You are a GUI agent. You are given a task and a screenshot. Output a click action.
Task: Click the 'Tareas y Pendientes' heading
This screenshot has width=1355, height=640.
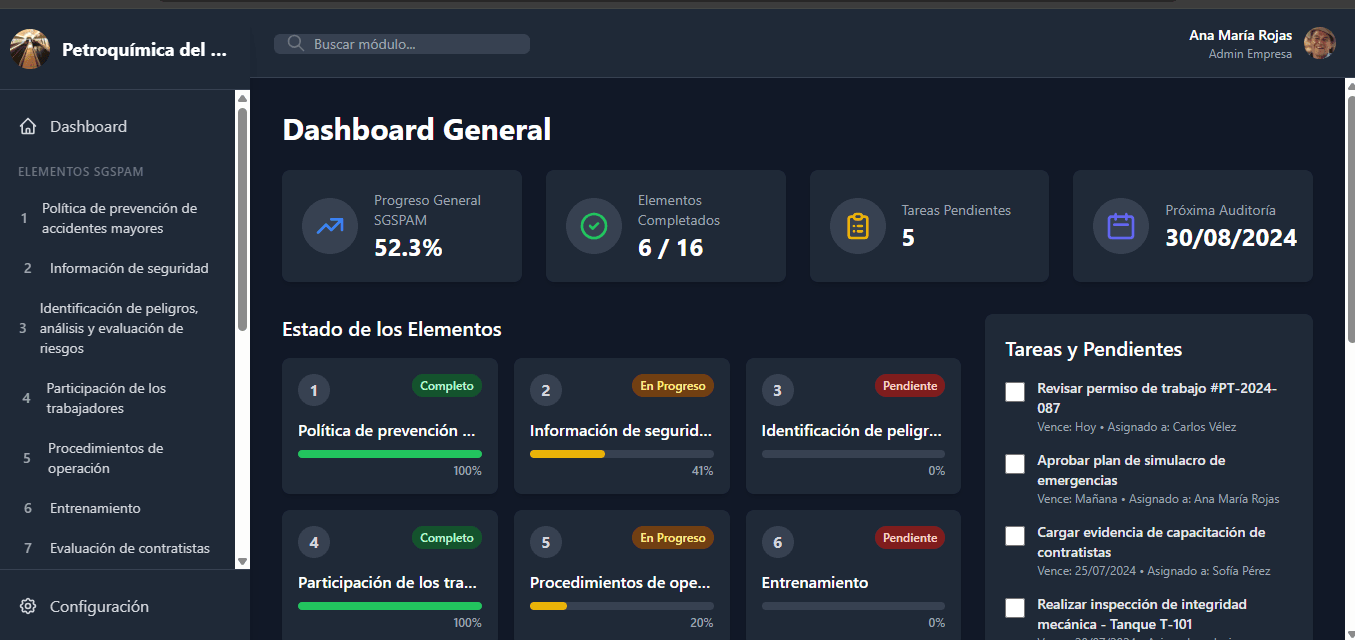click(1093, 349)
